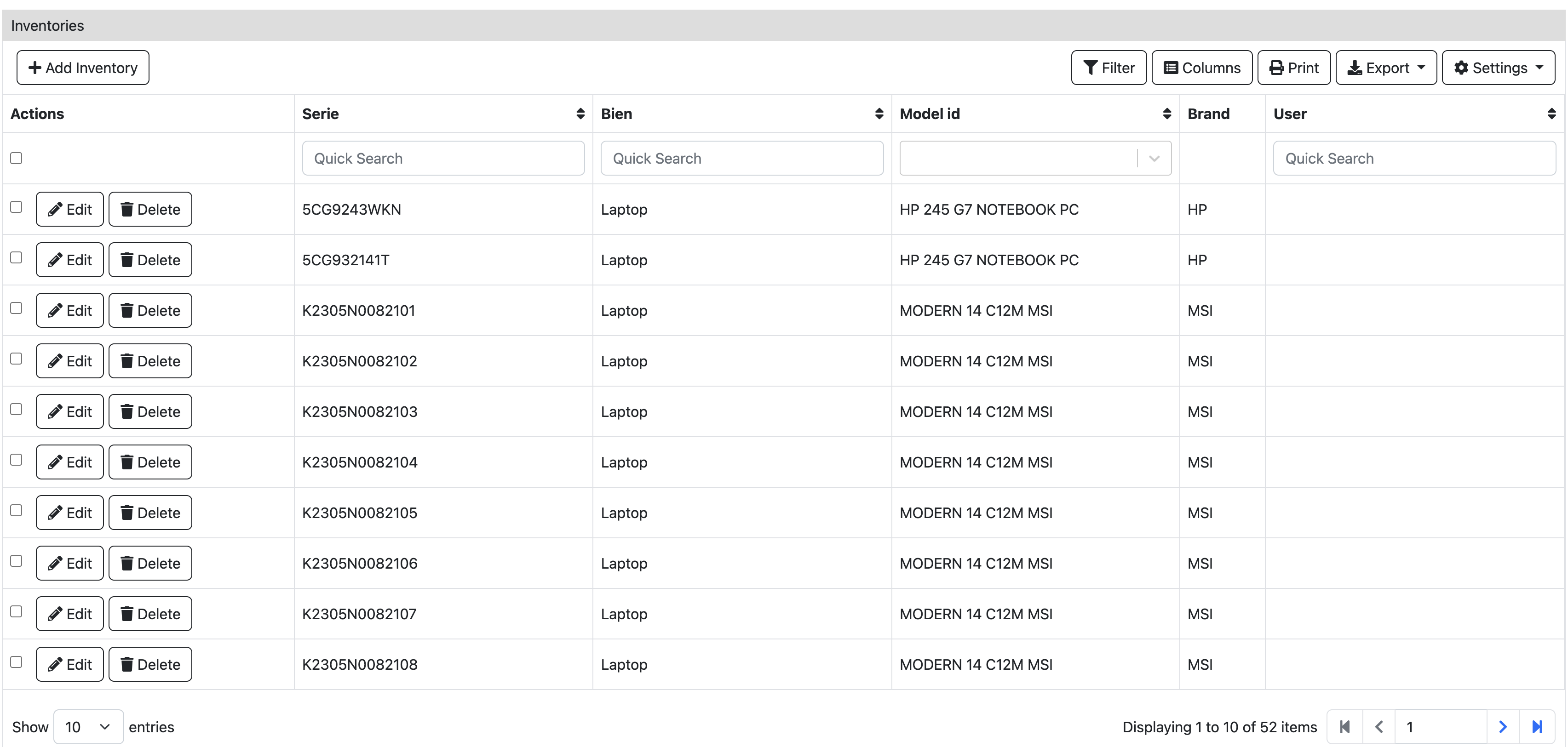Sort by Serie column arrows
Viewport: 1568px width, 747px height.
(580, 114)
